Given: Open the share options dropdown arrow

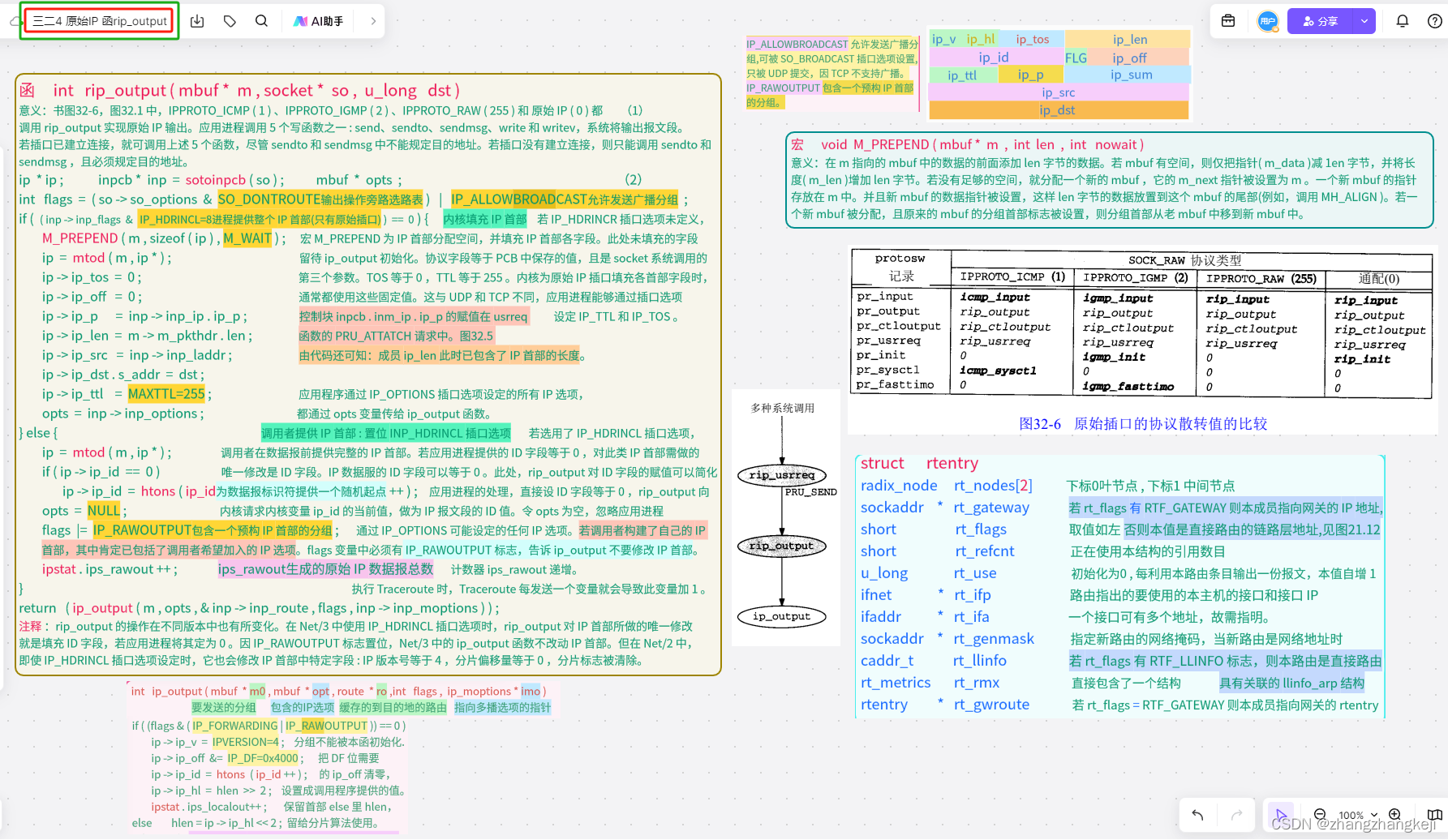Looking at the screenshot, I should 1364,21.
